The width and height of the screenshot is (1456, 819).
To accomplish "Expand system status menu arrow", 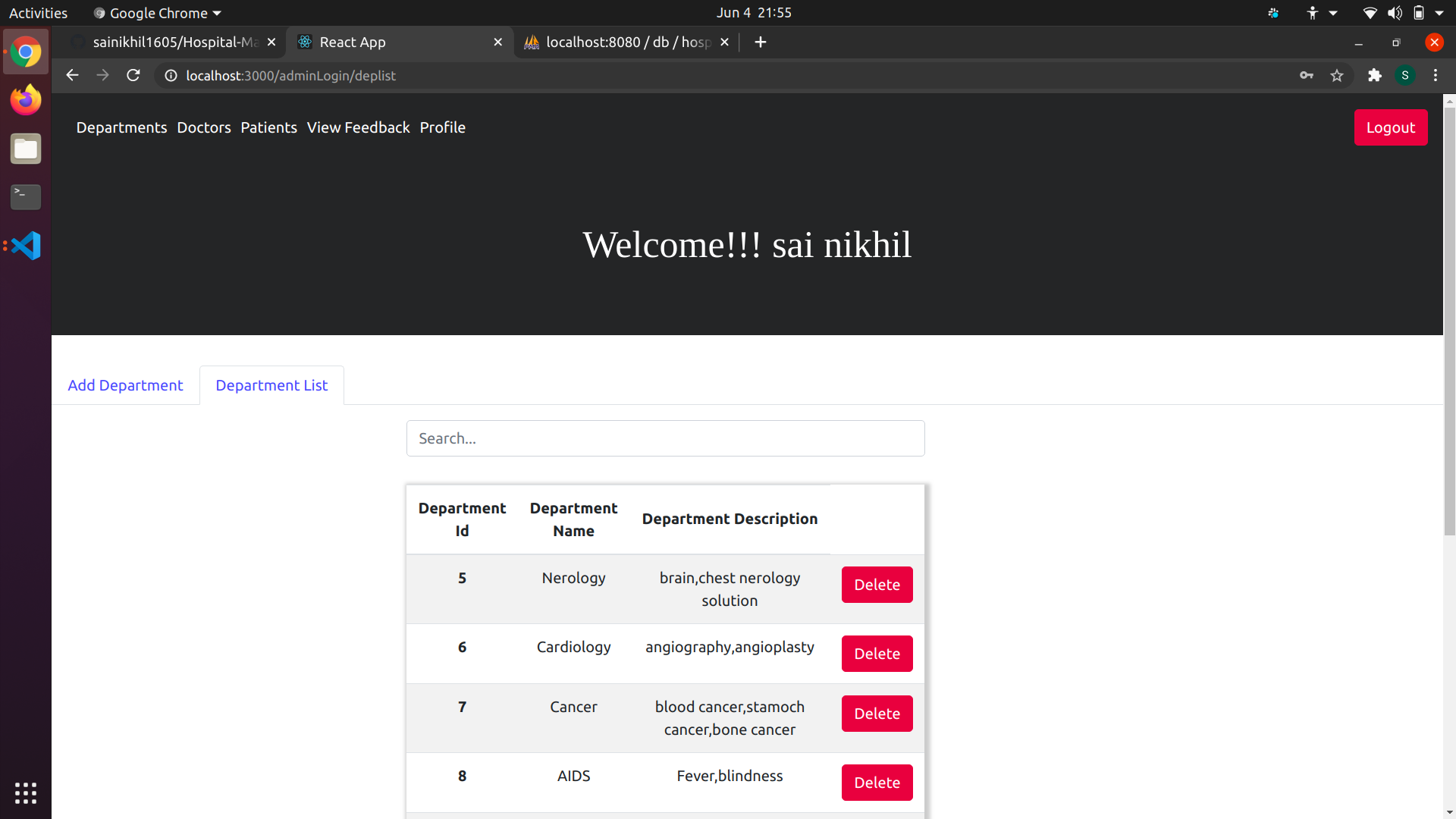I will (1439, 13).
